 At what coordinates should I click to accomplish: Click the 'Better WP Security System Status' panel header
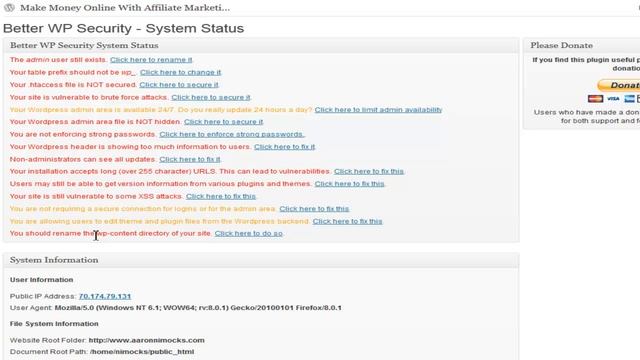pos(261,45)
